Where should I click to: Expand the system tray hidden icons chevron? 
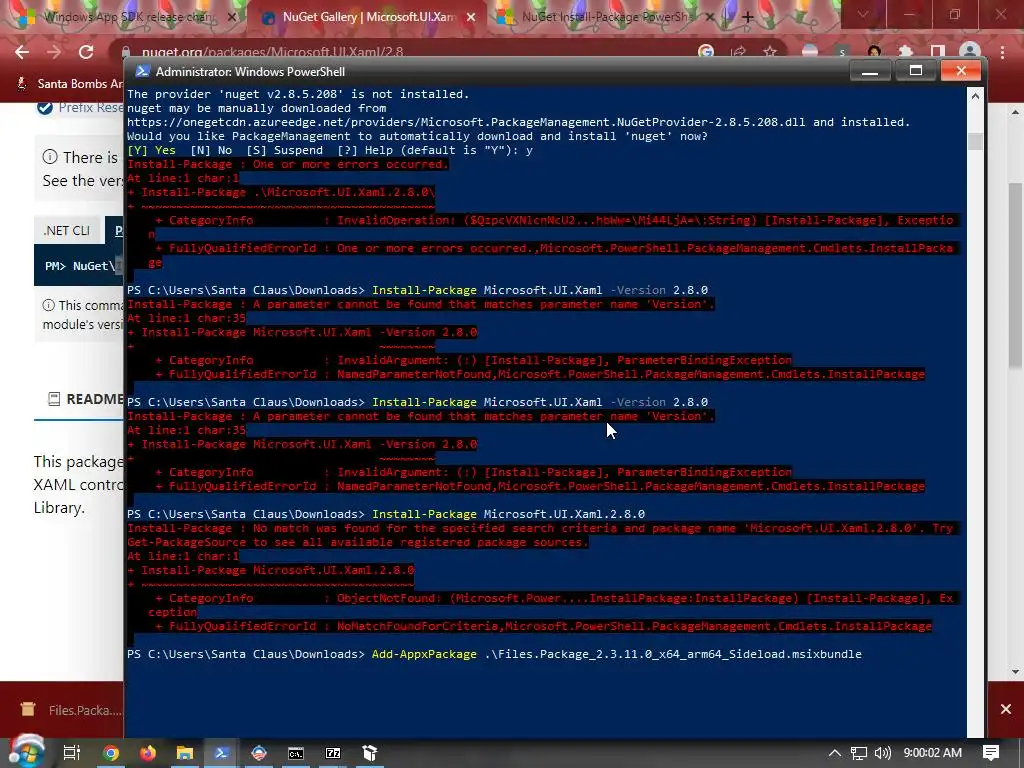pos(835,753)
